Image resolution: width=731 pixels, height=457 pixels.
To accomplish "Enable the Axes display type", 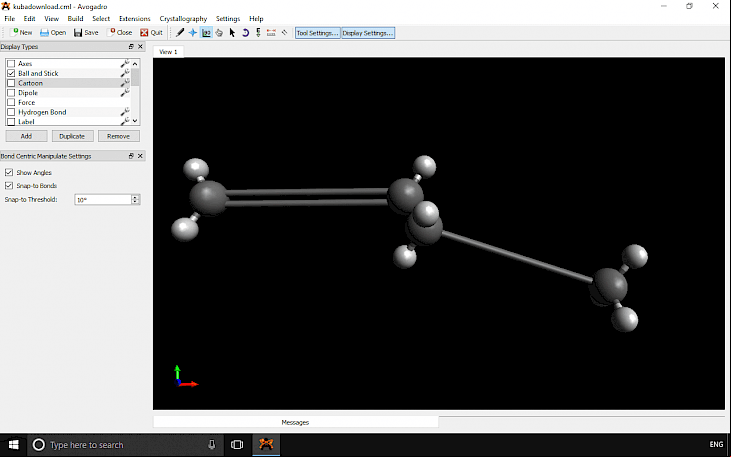I will pyautogui.click(x=11, y=63).
